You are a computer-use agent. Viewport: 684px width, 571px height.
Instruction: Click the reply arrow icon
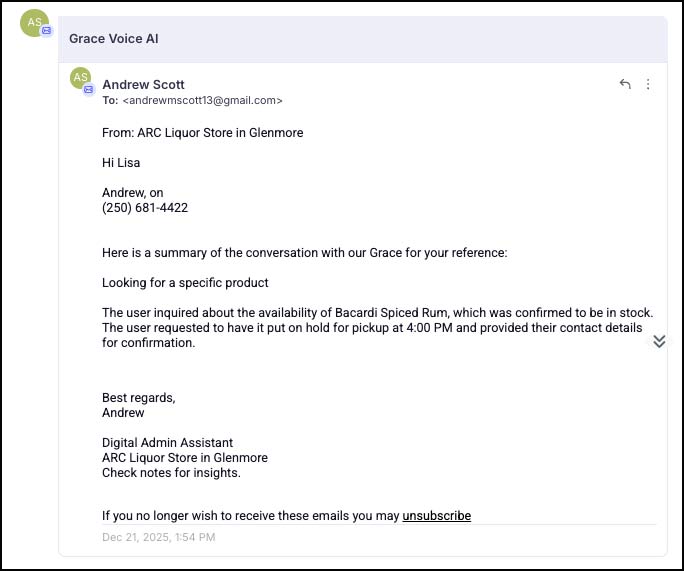pos(625,84)
